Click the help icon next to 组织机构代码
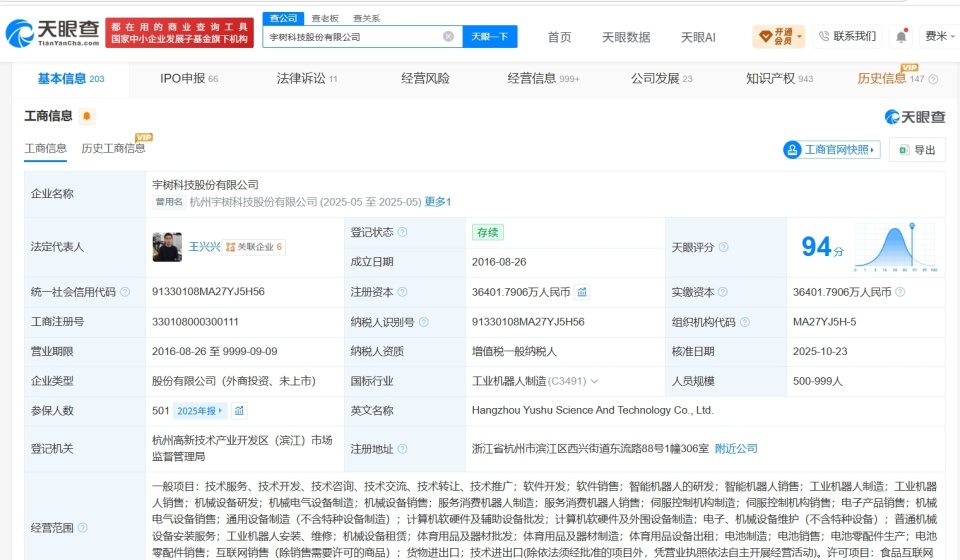 tap(744, 322)
